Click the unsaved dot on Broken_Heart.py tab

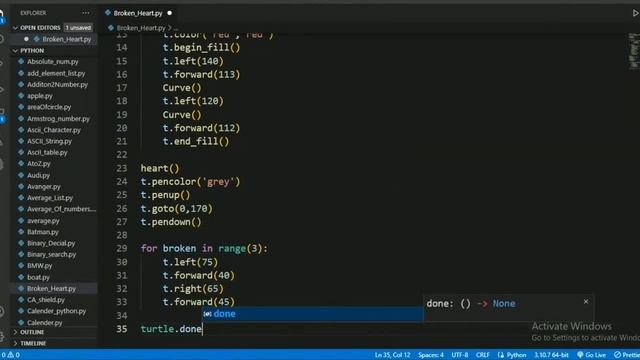(169, 13)
